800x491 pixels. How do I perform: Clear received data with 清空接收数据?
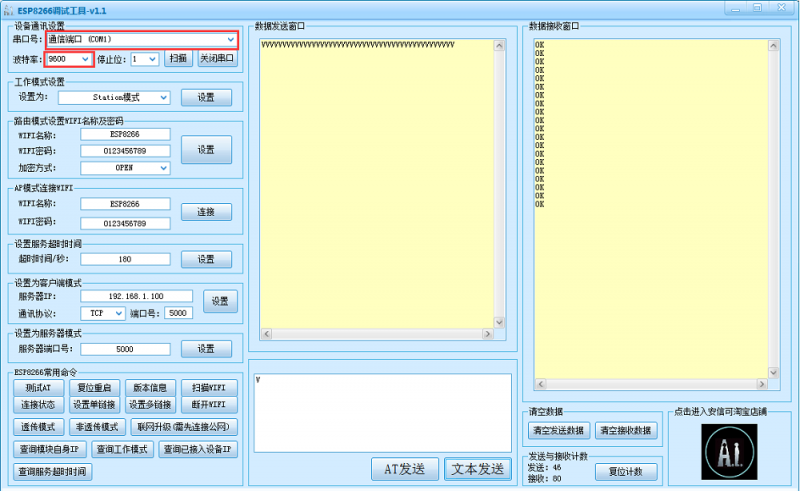[624, 431]
